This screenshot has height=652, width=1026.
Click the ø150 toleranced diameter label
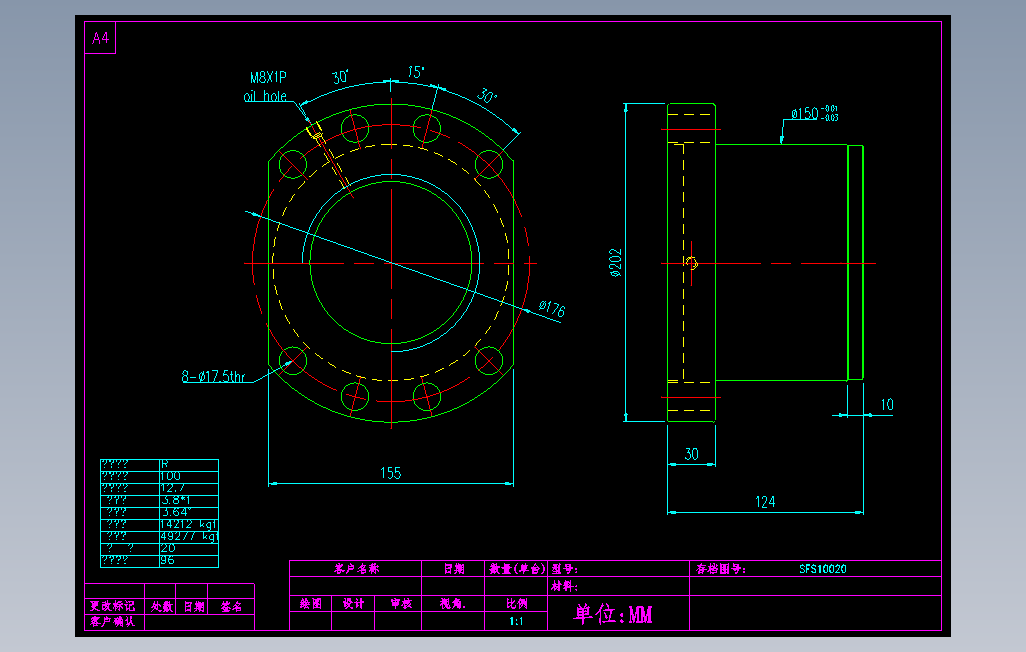coord(814,113)
